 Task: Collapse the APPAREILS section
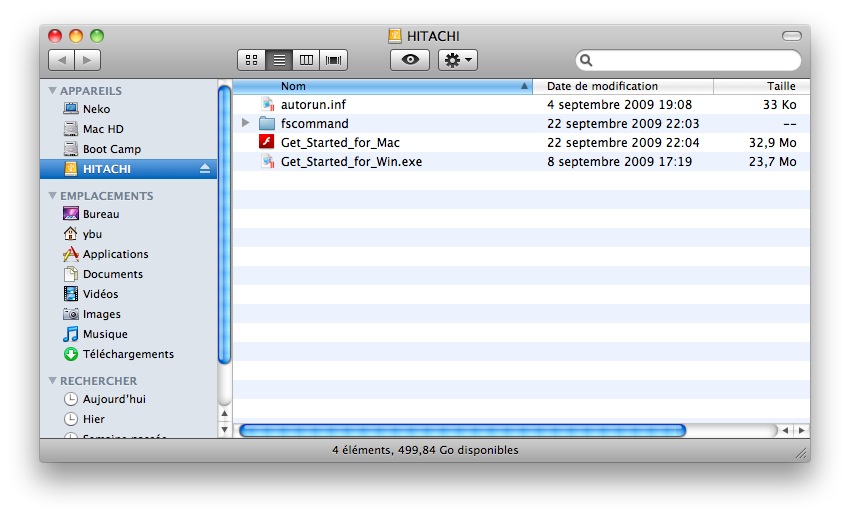click(53, 91)
